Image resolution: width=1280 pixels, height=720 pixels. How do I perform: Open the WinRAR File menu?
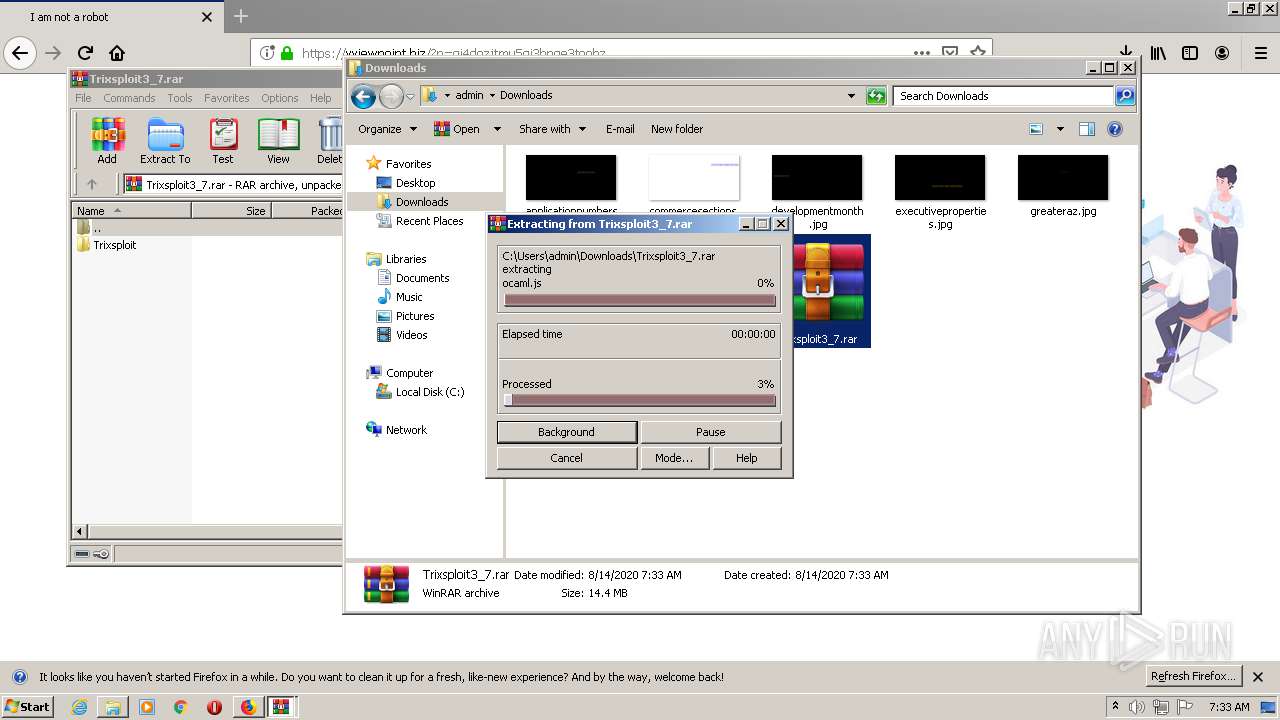(83, 98)
